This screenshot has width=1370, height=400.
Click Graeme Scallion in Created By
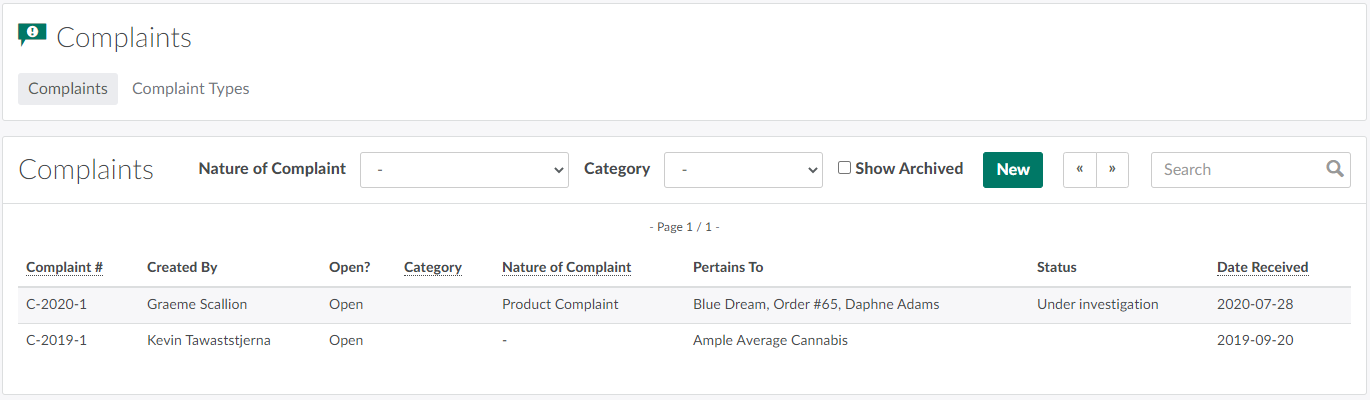pyautogui.click(x=196, y=304)
